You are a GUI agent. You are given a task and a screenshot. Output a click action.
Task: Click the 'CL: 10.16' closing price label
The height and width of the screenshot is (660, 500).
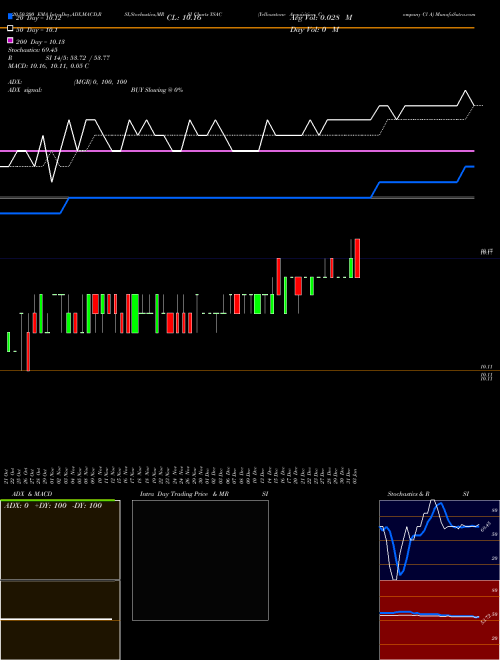pyautogui.click(x=184, y=18)
